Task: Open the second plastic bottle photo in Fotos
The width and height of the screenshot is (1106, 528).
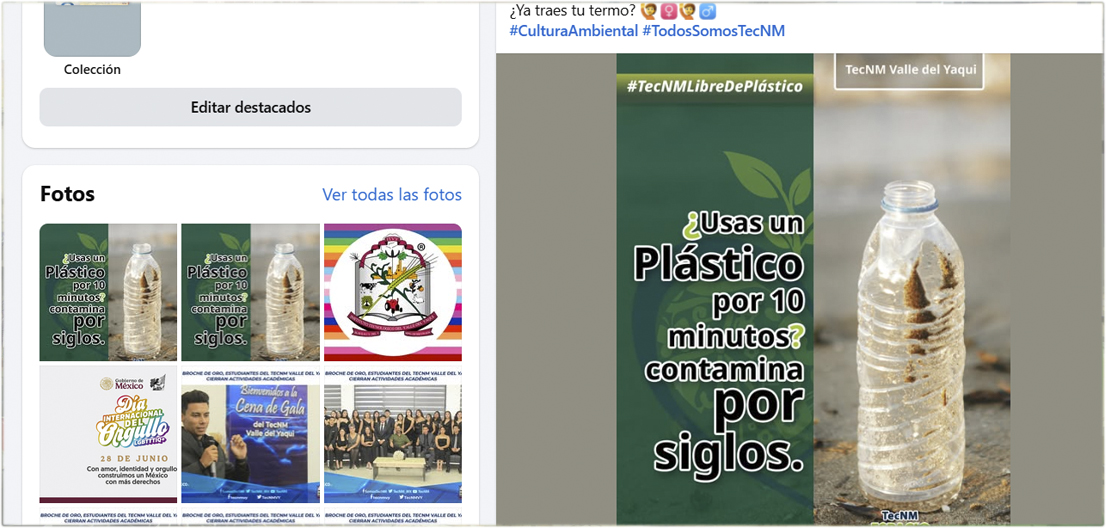Action: click(x=250, y=292)
